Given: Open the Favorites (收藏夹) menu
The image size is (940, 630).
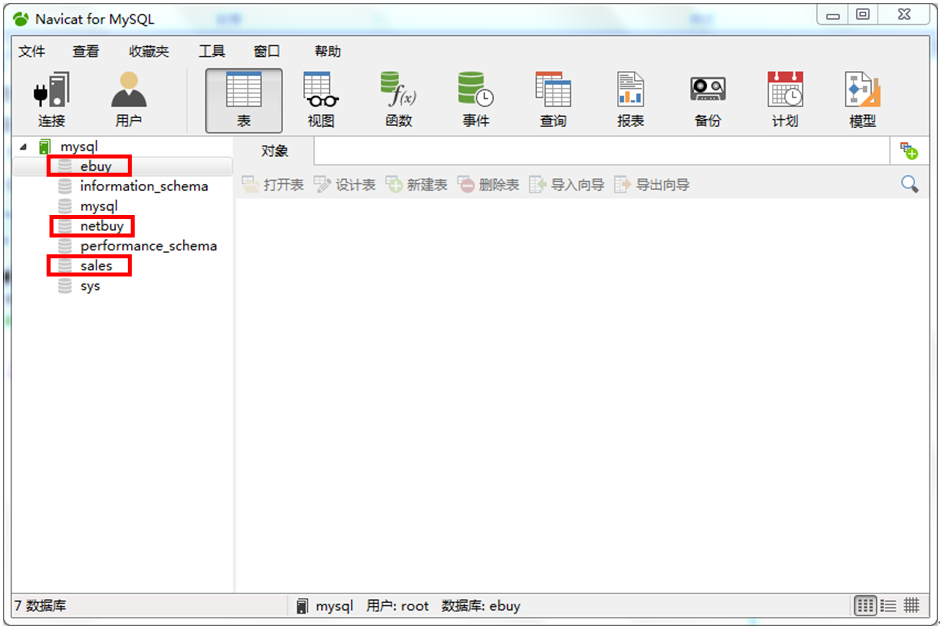Looking at the screenshot, I should pos(149,52).
